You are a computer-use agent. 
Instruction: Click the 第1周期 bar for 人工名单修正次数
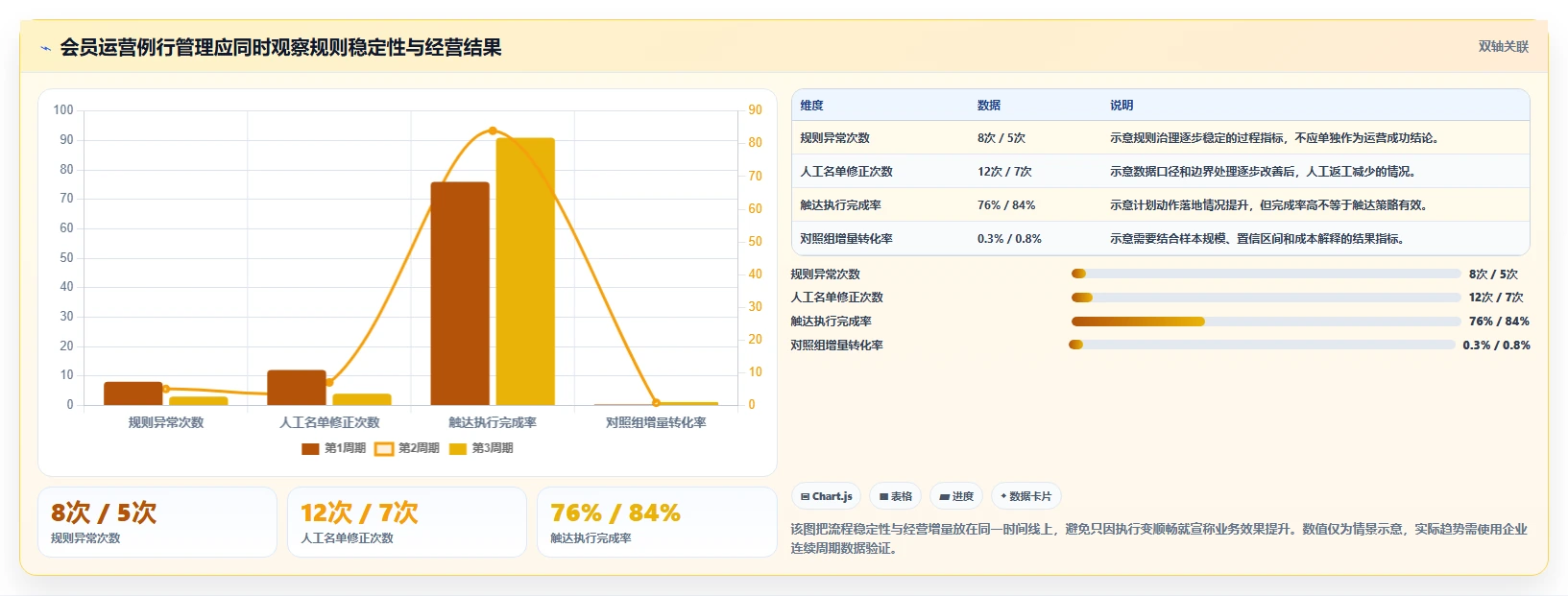pos(297,388)
